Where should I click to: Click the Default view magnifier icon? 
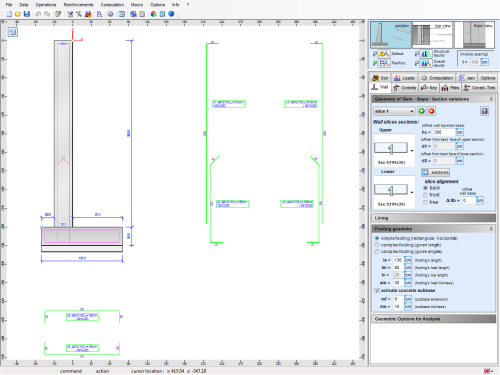pyautogui.click(x=384, y=54)
